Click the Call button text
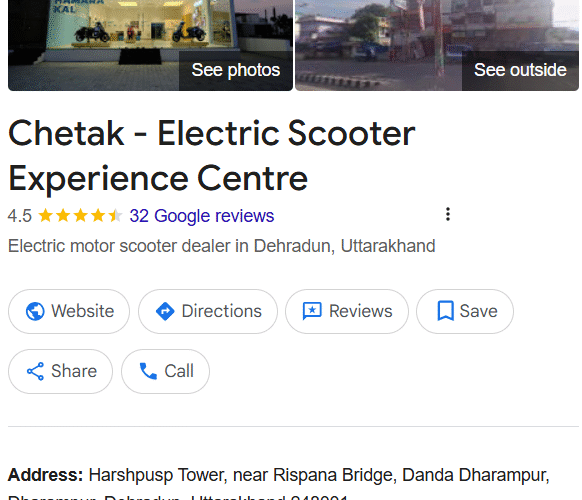The image size is (582, 500). 179,371
